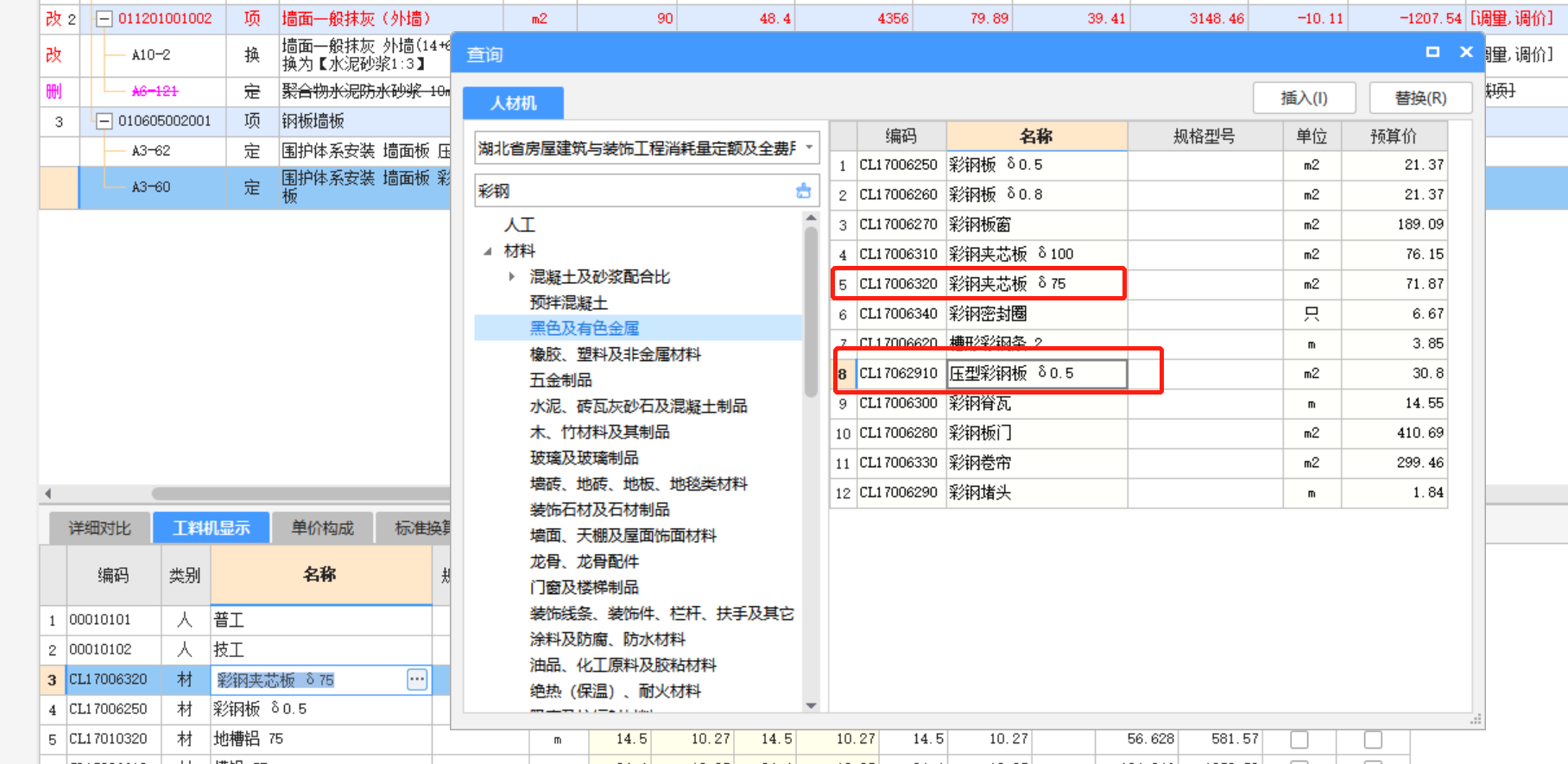Collapse the 010605002001 item row
This screenshot has height=764, width=1568.
coord(104,121)
